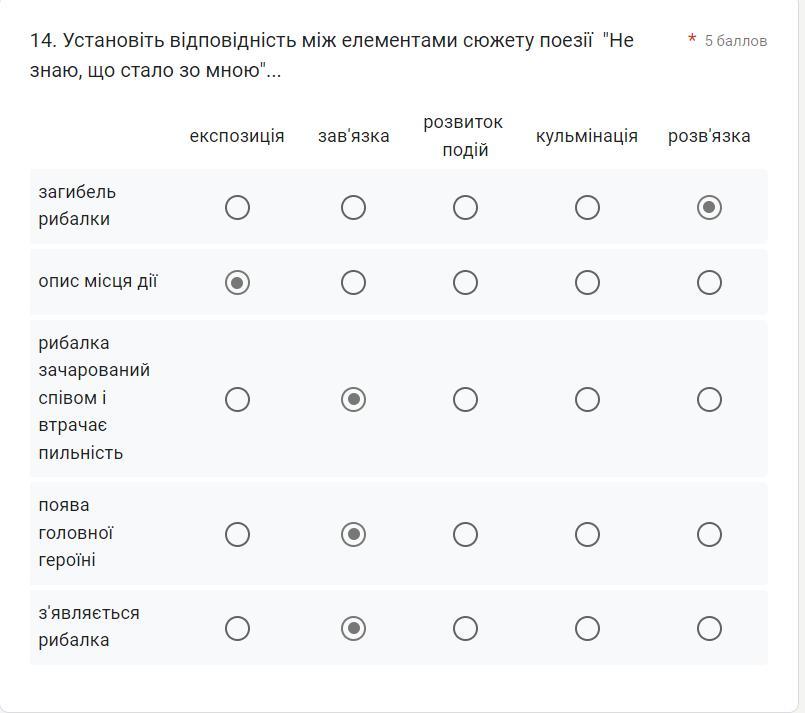The width and height of the screenshot is (805, 713).
Task: Mark 'кульмінація' for 'поява головної героїні' row
Action: coord(587,534)
